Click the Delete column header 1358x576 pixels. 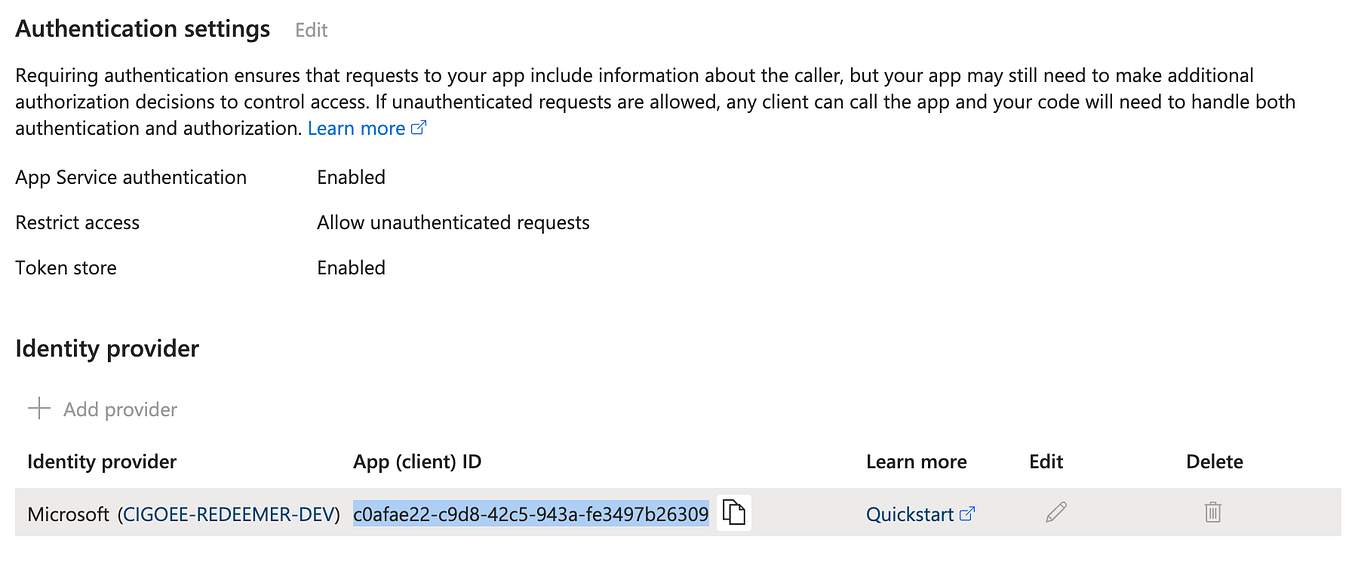1214,461
